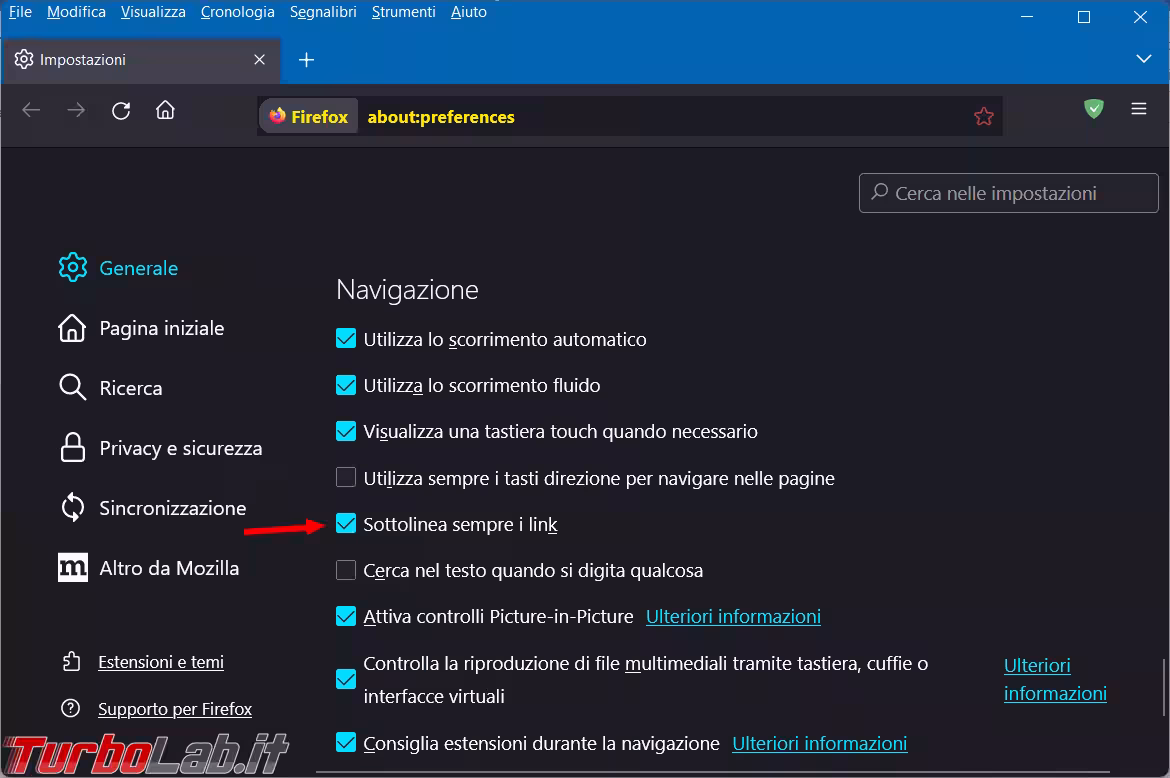The image size is (1170, 778).
Task: Uncheck Sottolinea sempre i link
Action: point(346,524)
